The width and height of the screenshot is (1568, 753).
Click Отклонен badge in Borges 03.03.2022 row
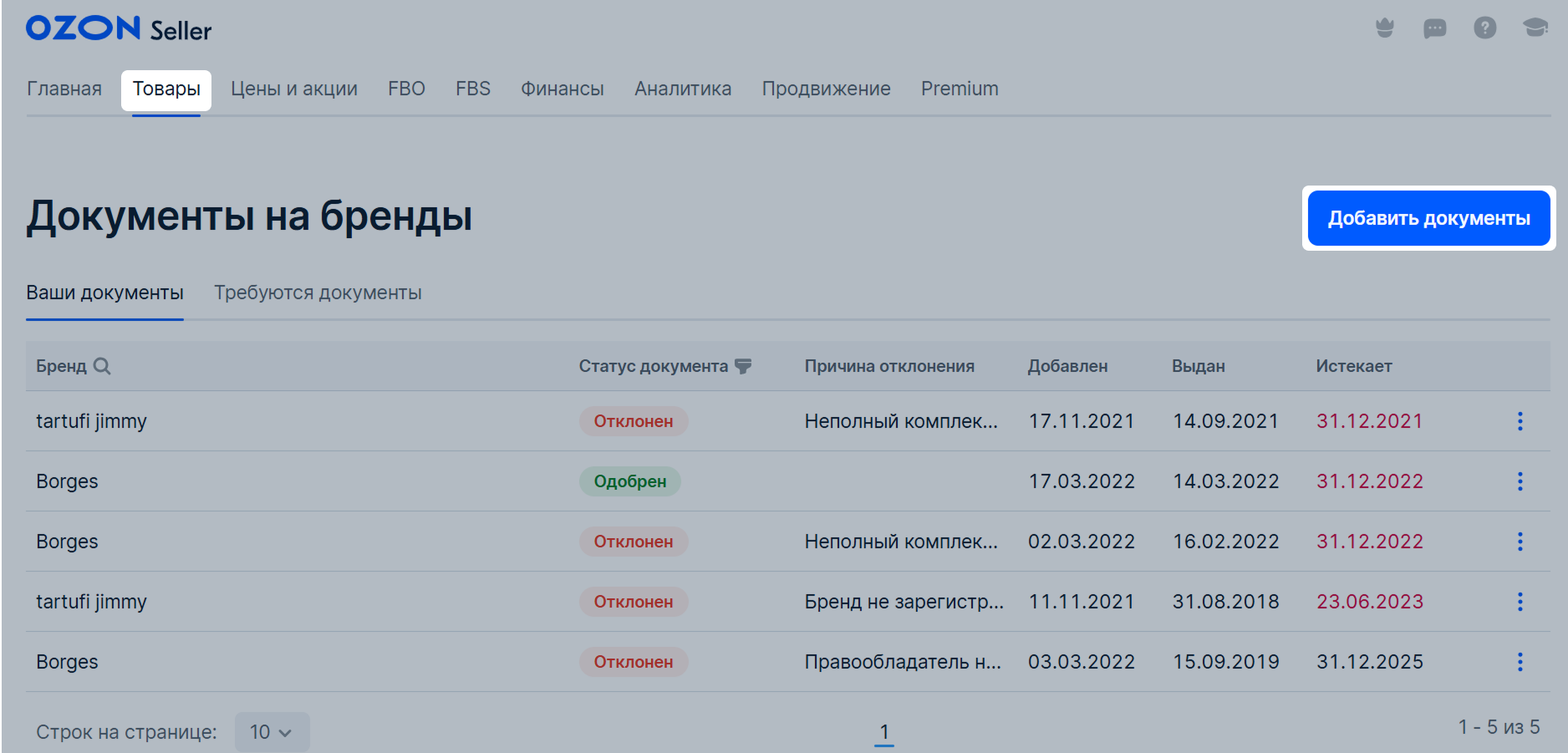tap(634, 662)
